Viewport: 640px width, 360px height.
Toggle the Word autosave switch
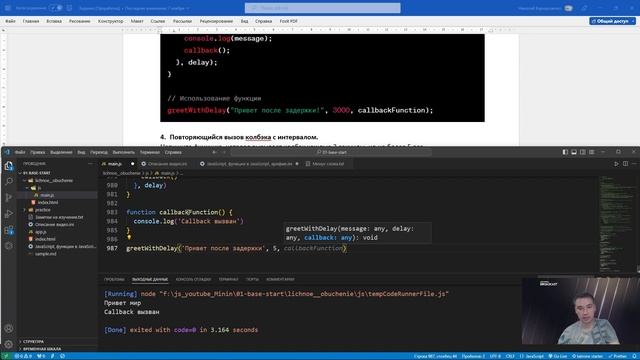coord(56,8)
